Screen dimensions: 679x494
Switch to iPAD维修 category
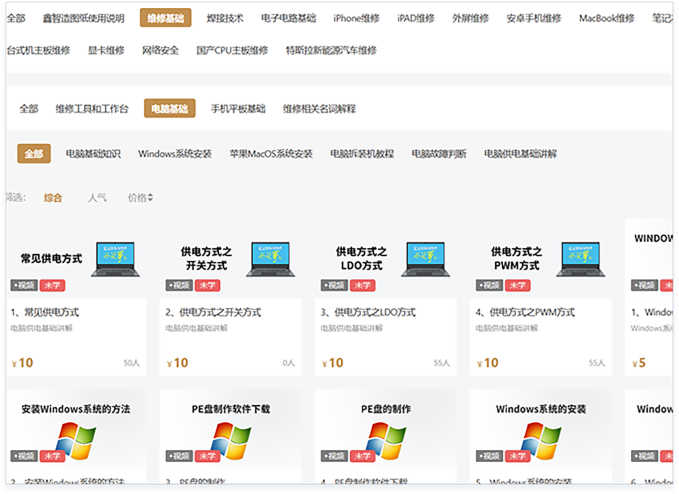coord(416,18)
